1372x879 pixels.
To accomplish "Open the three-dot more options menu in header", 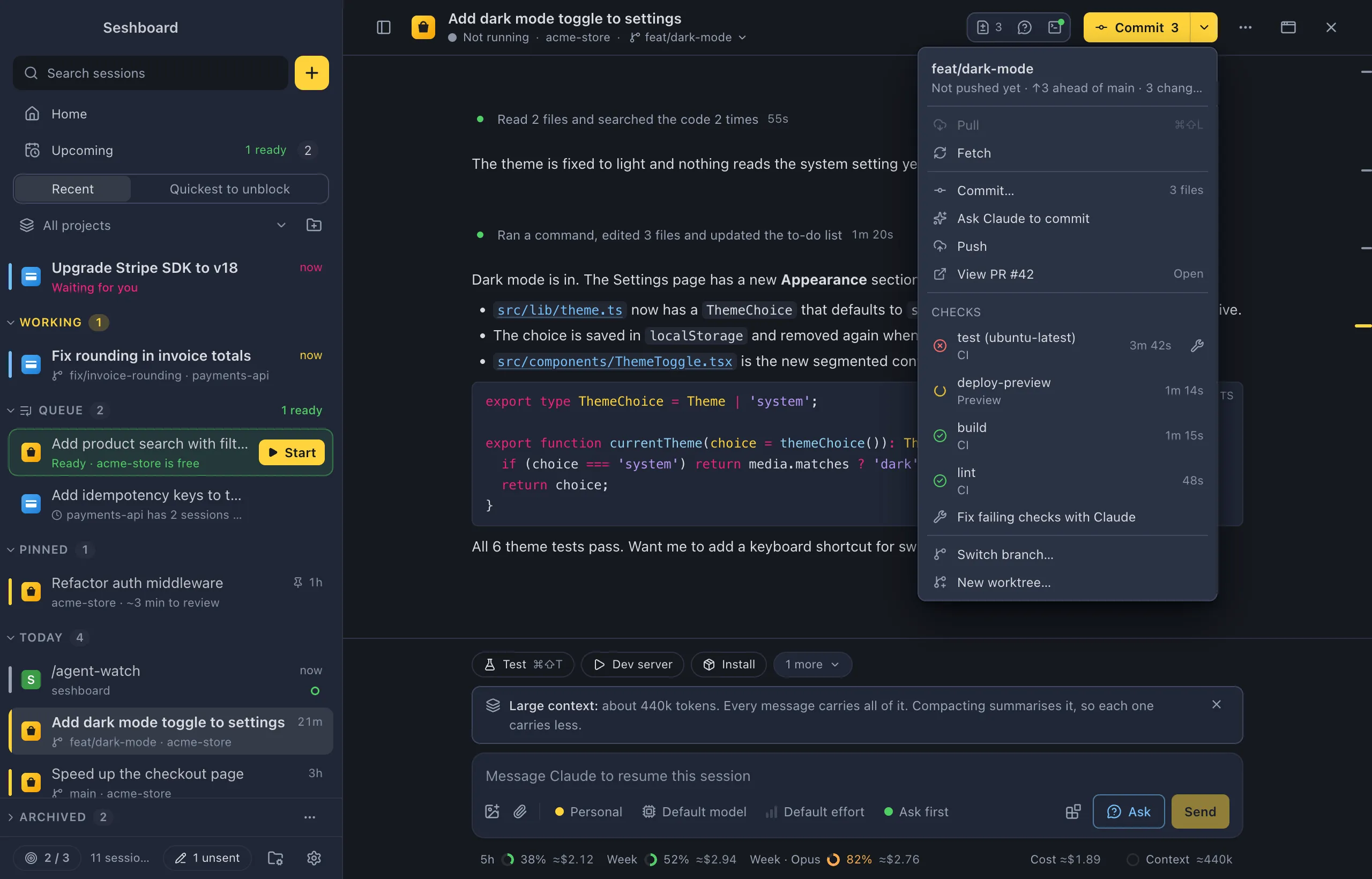I will coord(1246,27).
